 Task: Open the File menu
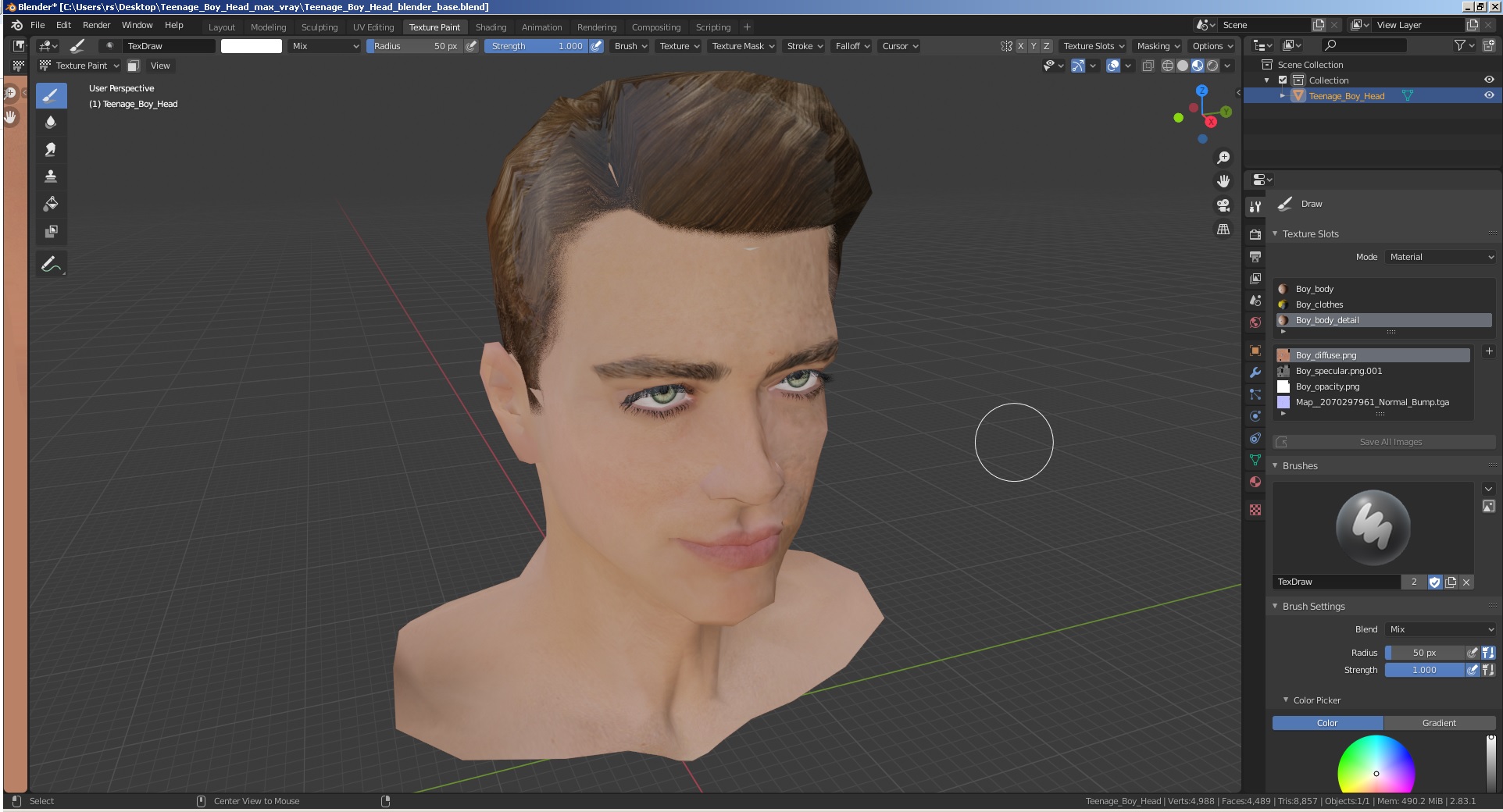(37, 25)
